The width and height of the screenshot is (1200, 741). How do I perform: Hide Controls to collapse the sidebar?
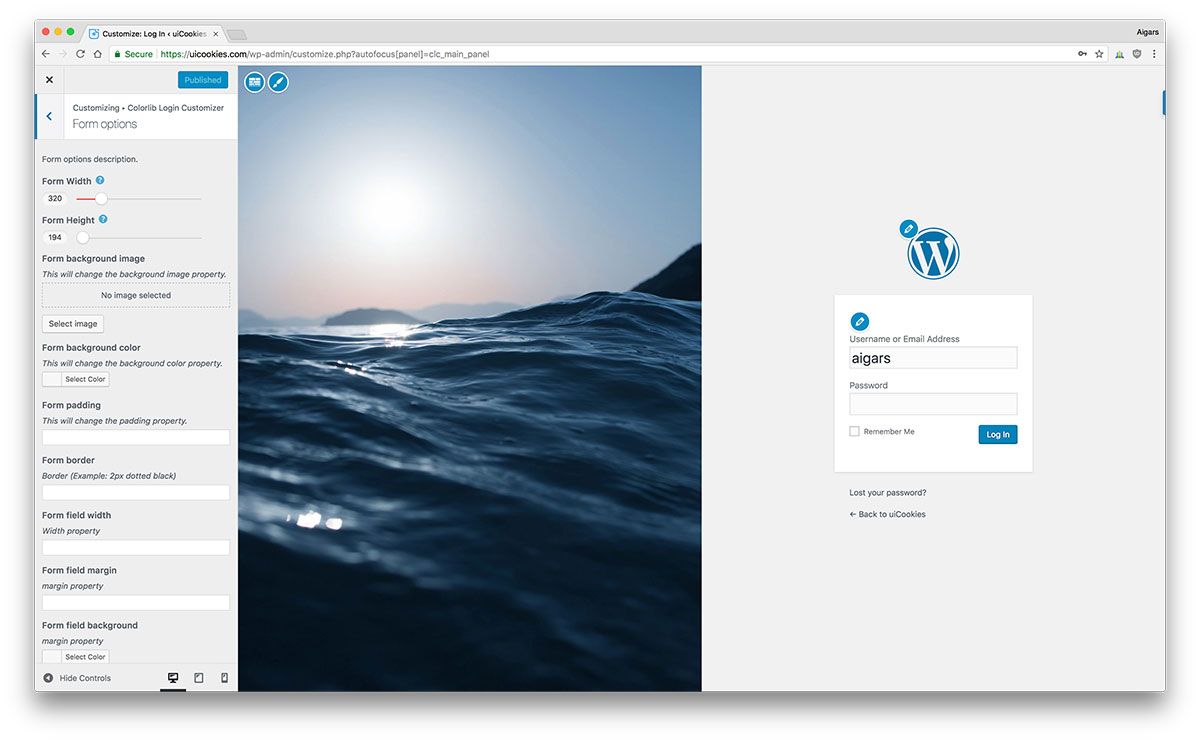[x=77, y=678]
